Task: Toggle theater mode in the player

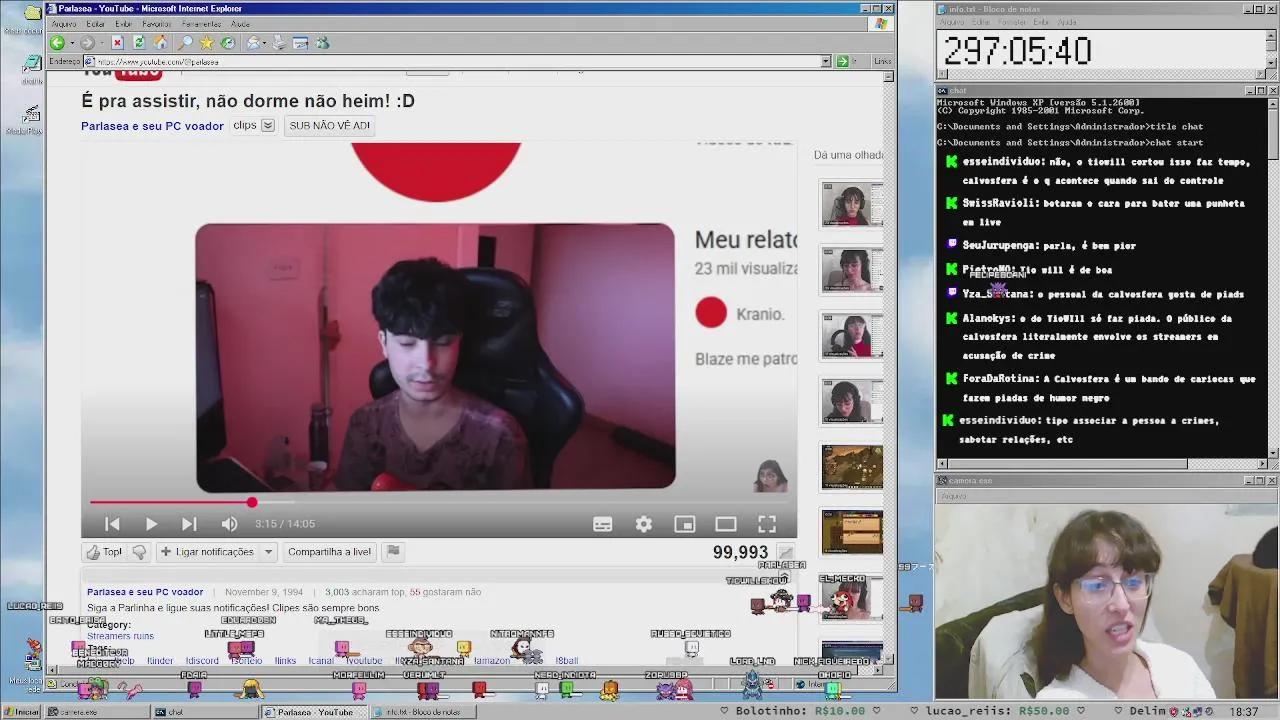Action: (726, 524)
